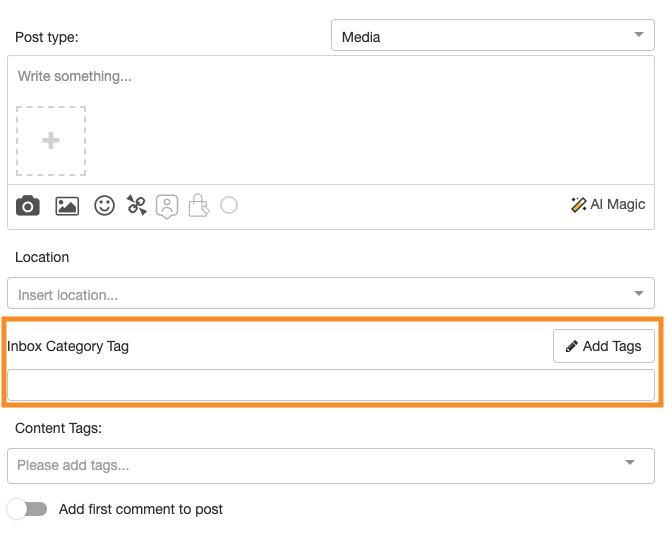
Task: Click the link shortener icon
Action: (137, 206)
